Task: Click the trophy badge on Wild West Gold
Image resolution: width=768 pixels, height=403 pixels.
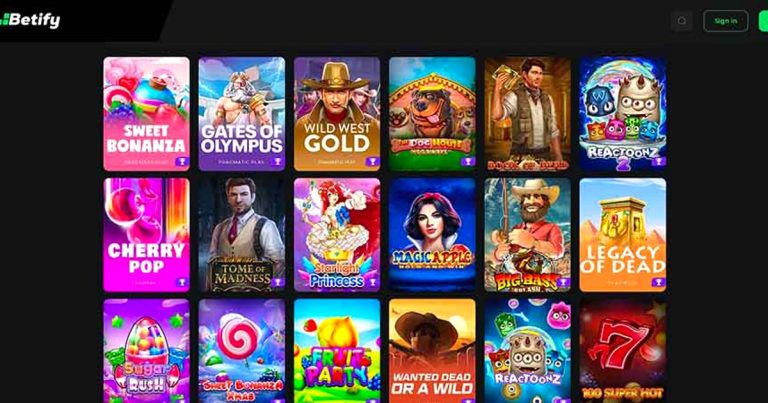Action: 372,161
